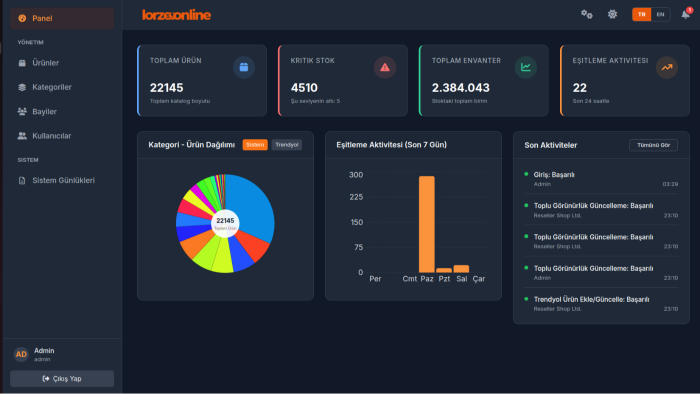
Task: Click the YÖNETİM section label
Action: pyautogui.click(x=30, y=42)
